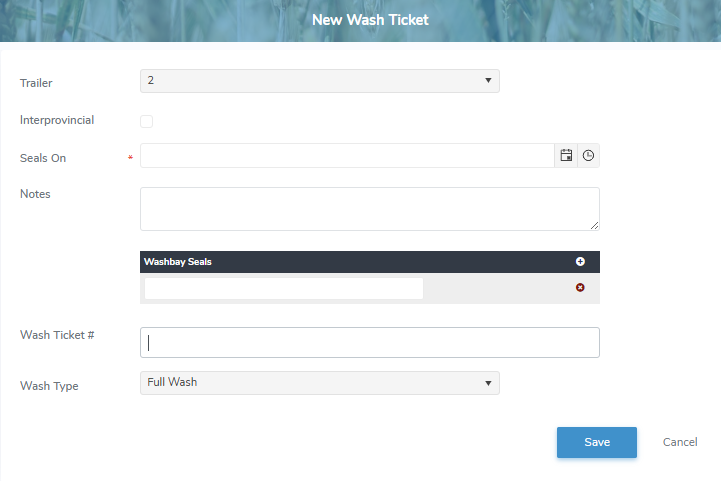721x481 pixels.
Task: Open the Wash Type dropdown
Action: pyautogui.click(x=319, y=382)
